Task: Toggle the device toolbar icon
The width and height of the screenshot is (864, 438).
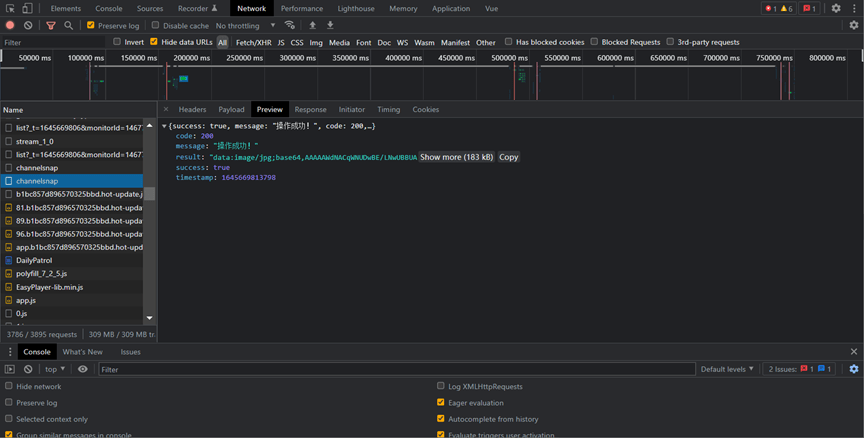Action: point(27,8)
